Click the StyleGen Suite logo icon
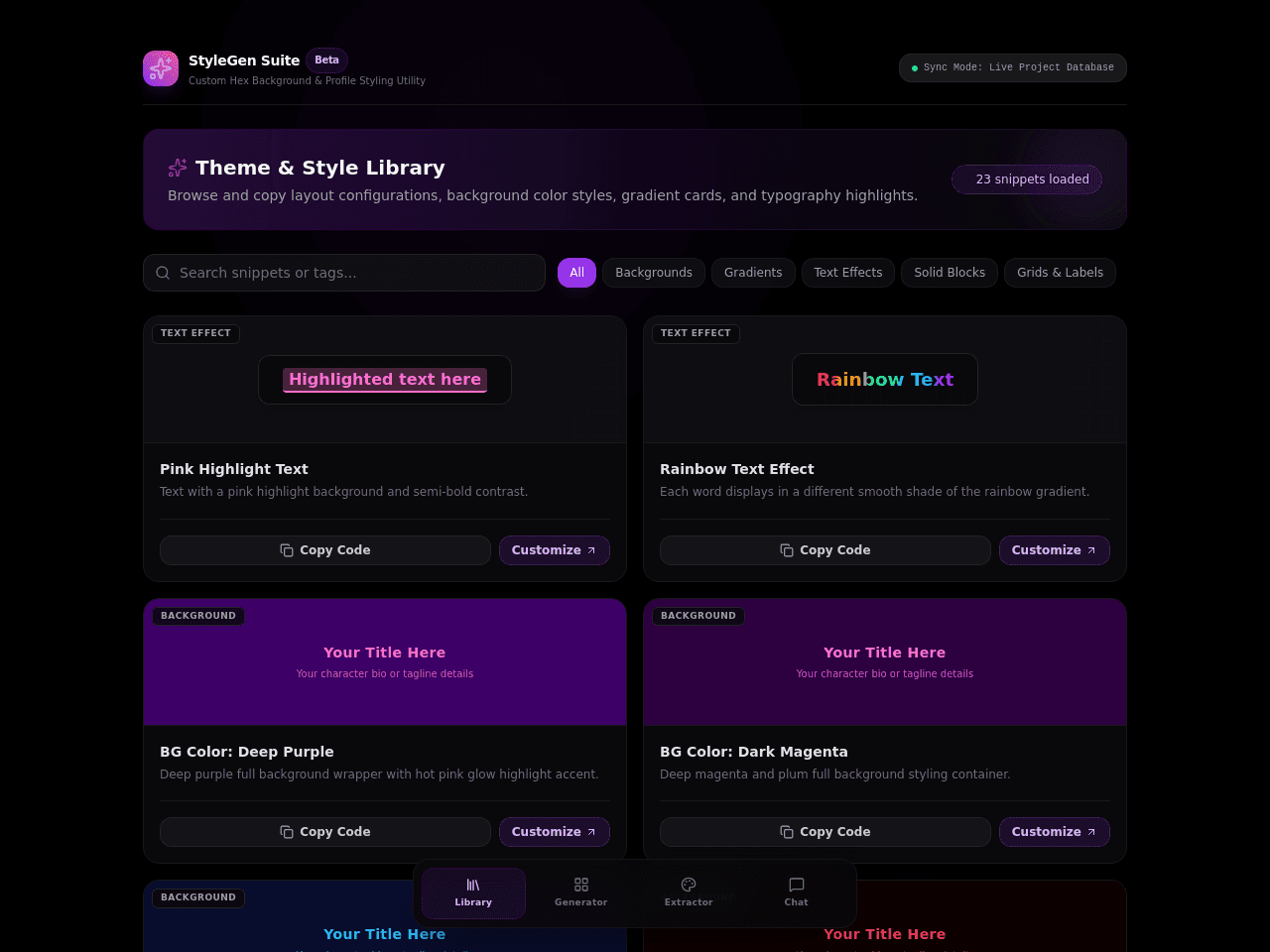The image size is (1270, 952). [x=161, y=68]
